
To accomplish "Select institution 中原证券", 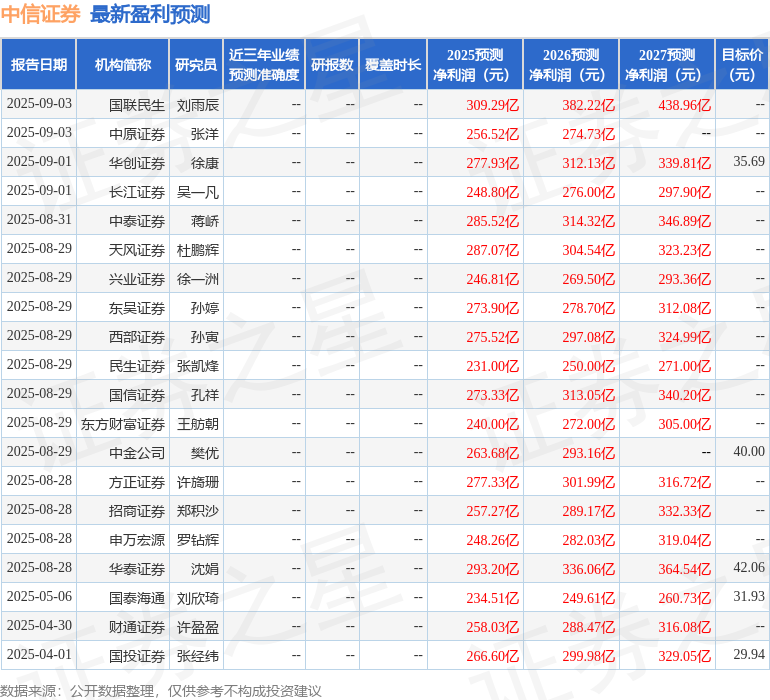I will (x=137, y=134).
